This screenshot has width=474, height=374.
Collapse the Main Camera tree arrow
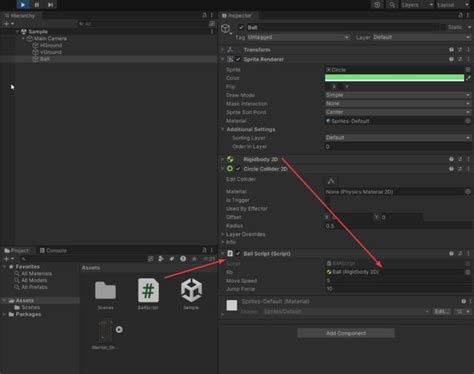(x=23, y=38)
